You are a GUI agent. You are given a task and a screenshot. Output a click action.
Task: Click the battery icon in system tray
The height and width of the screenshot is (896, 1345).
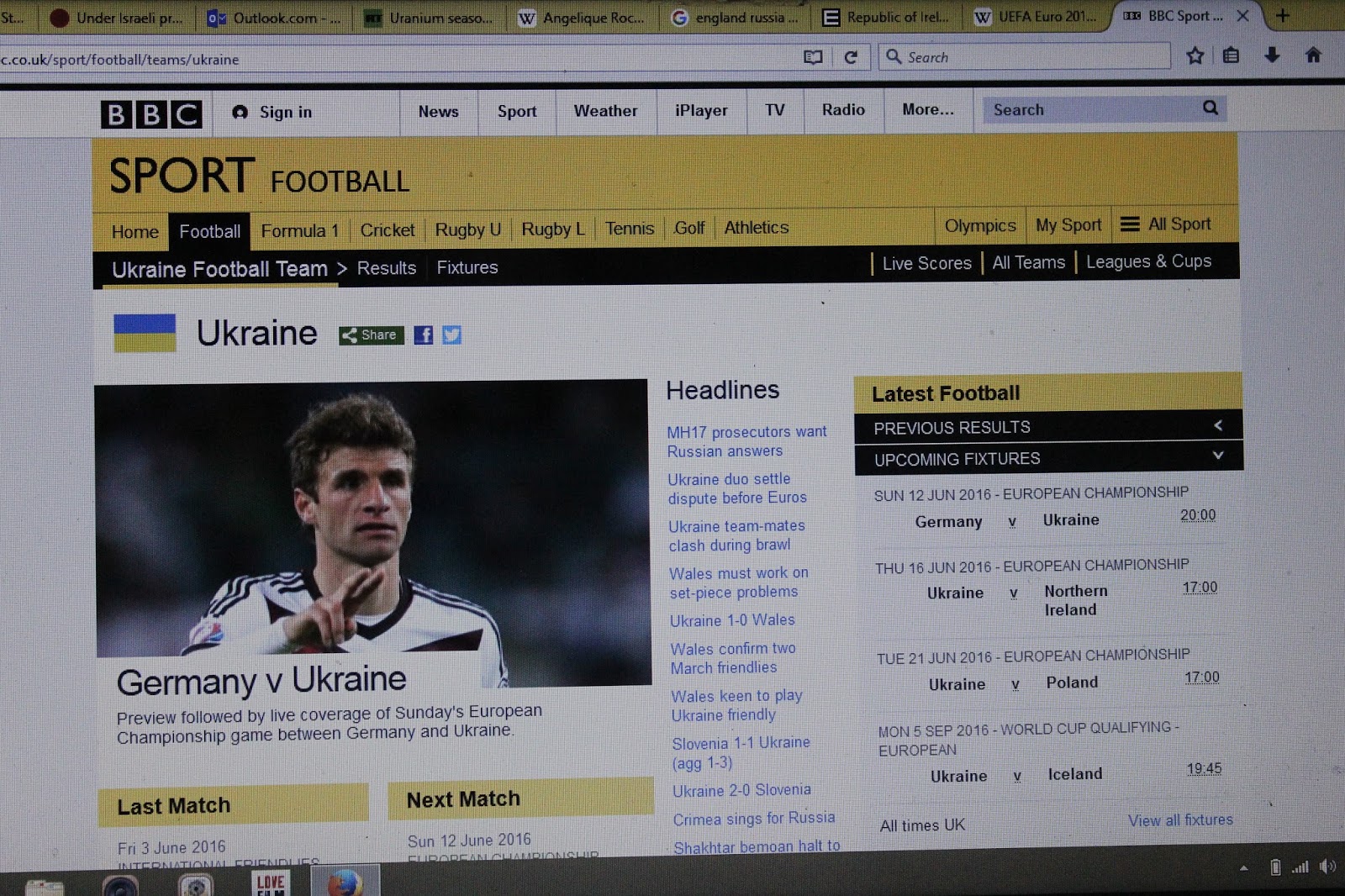click(1275, 867)
